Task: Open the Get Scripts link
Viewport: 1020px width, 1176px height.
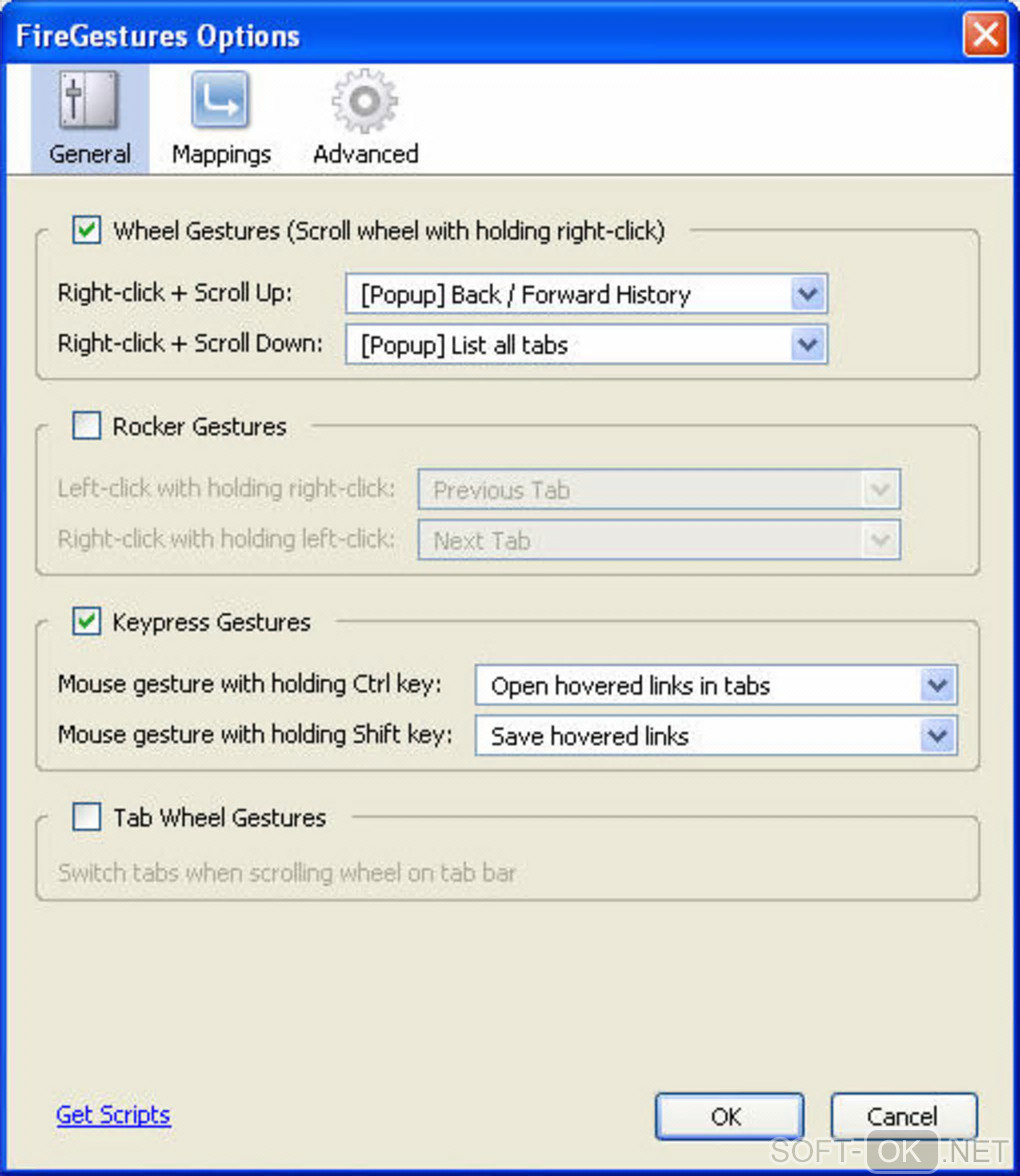Action: tap(113, 1115)
